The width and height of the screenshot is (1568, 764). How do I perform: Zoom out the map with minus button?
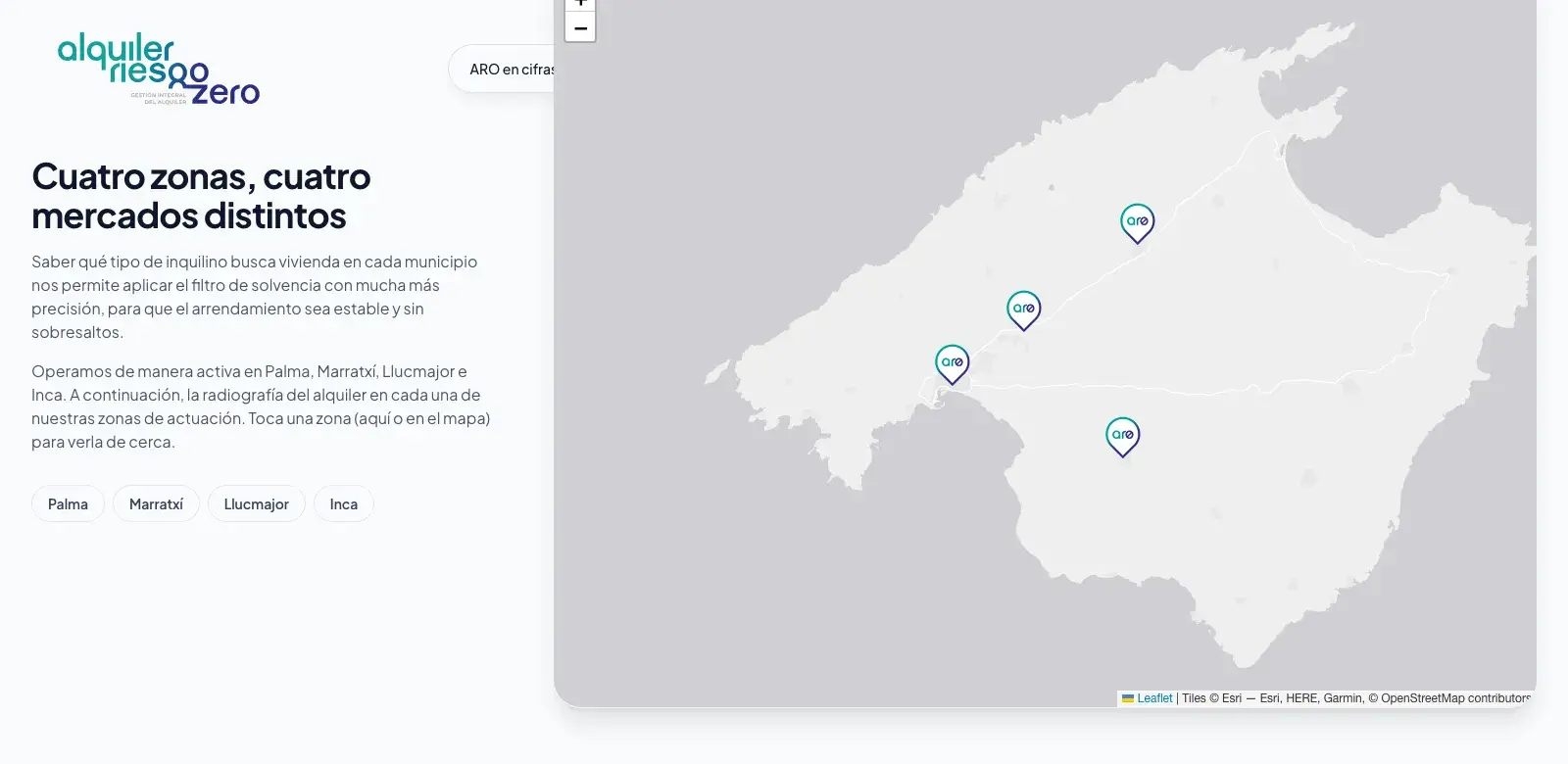(x=580, y=27)
